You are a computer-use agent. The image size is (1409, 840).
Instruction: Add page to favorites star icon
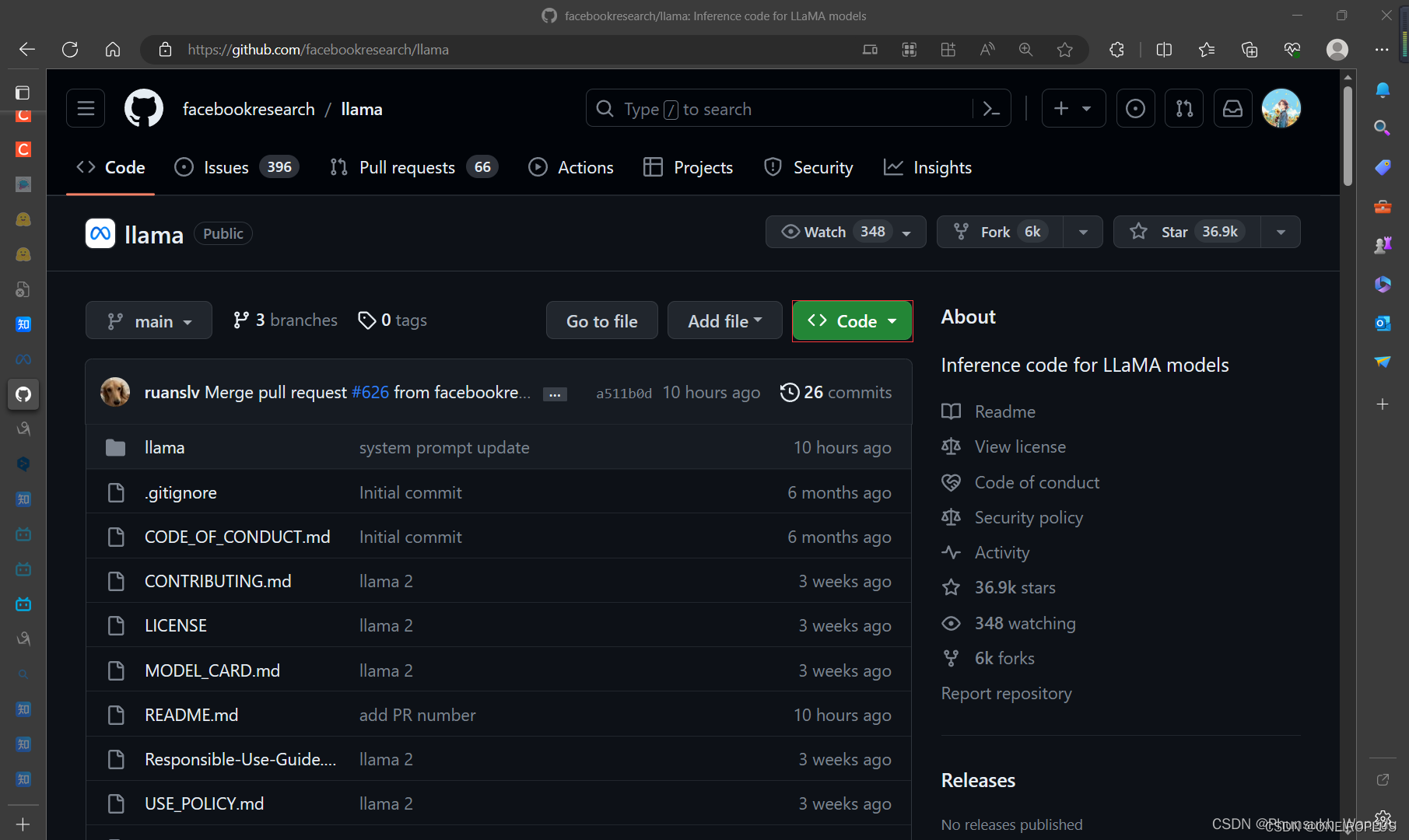point(1065,50)
